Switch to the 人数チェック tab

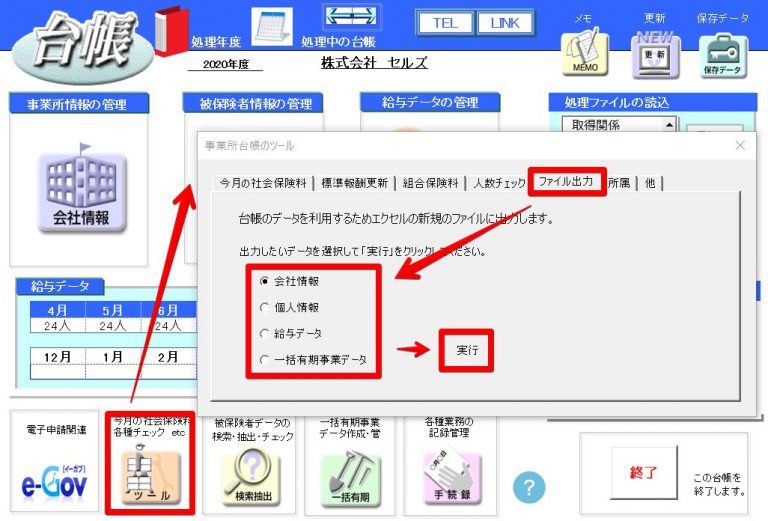(x=499, y=183)
